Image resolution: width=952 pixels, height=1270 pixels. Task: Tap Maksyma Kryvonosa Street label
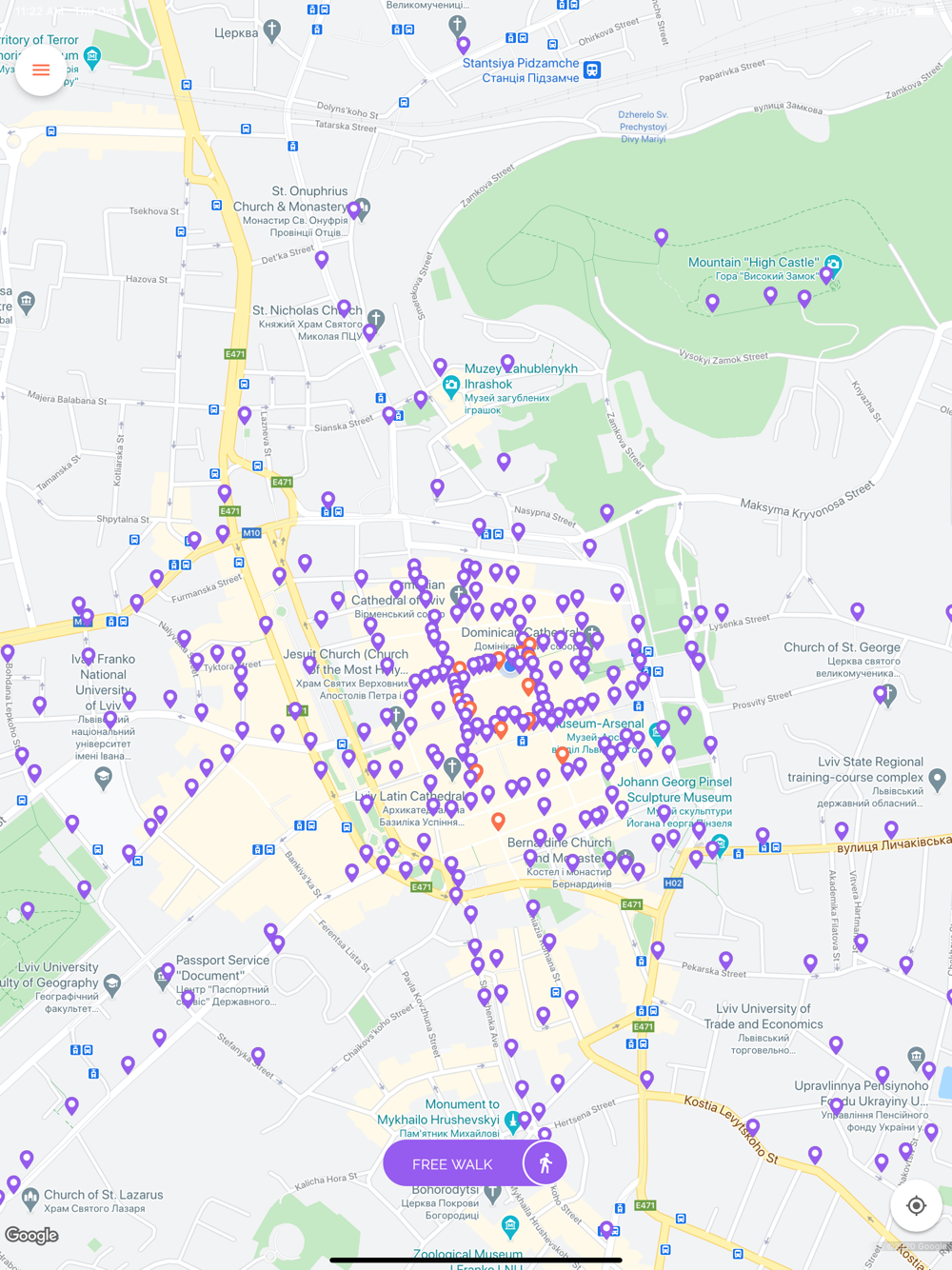coord(807,500)
